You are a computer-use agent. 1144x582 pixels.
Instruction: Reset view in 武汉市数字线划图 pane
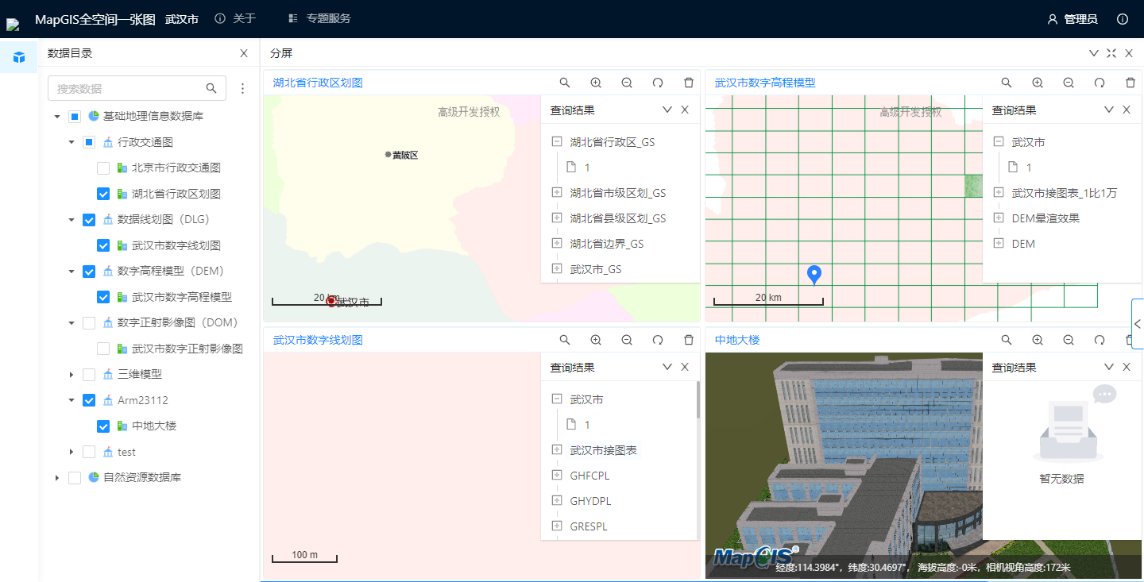coord(658,340)
